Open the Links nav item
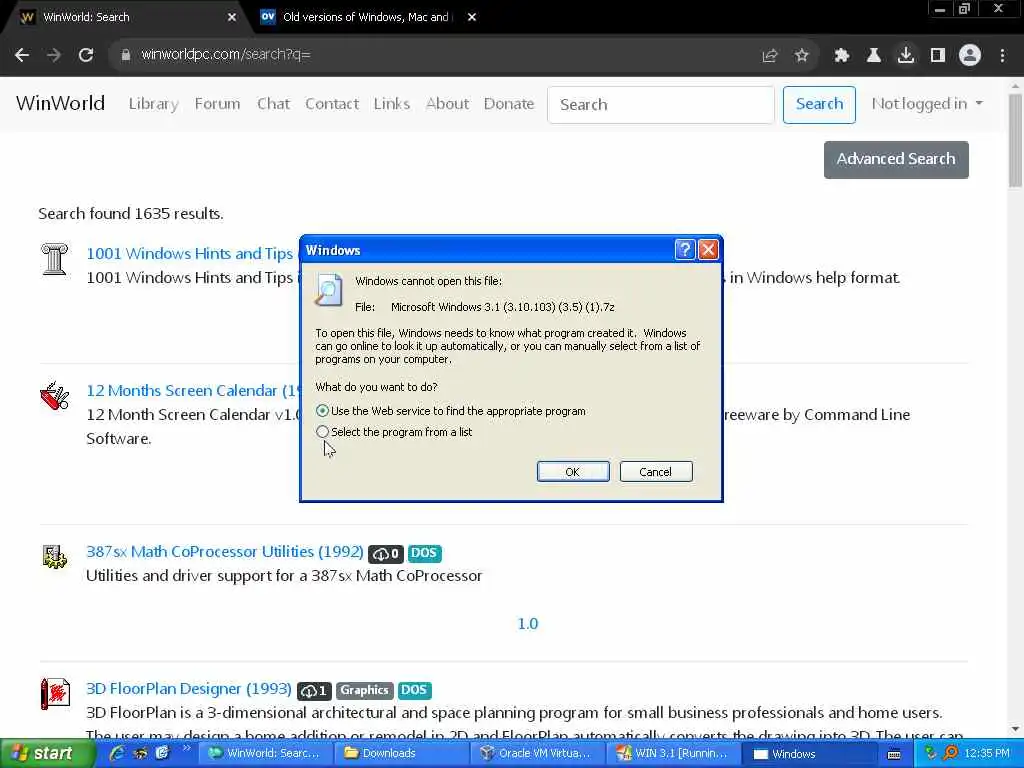The width and height of the screenshot is (1024, 768). coord(392,104)
